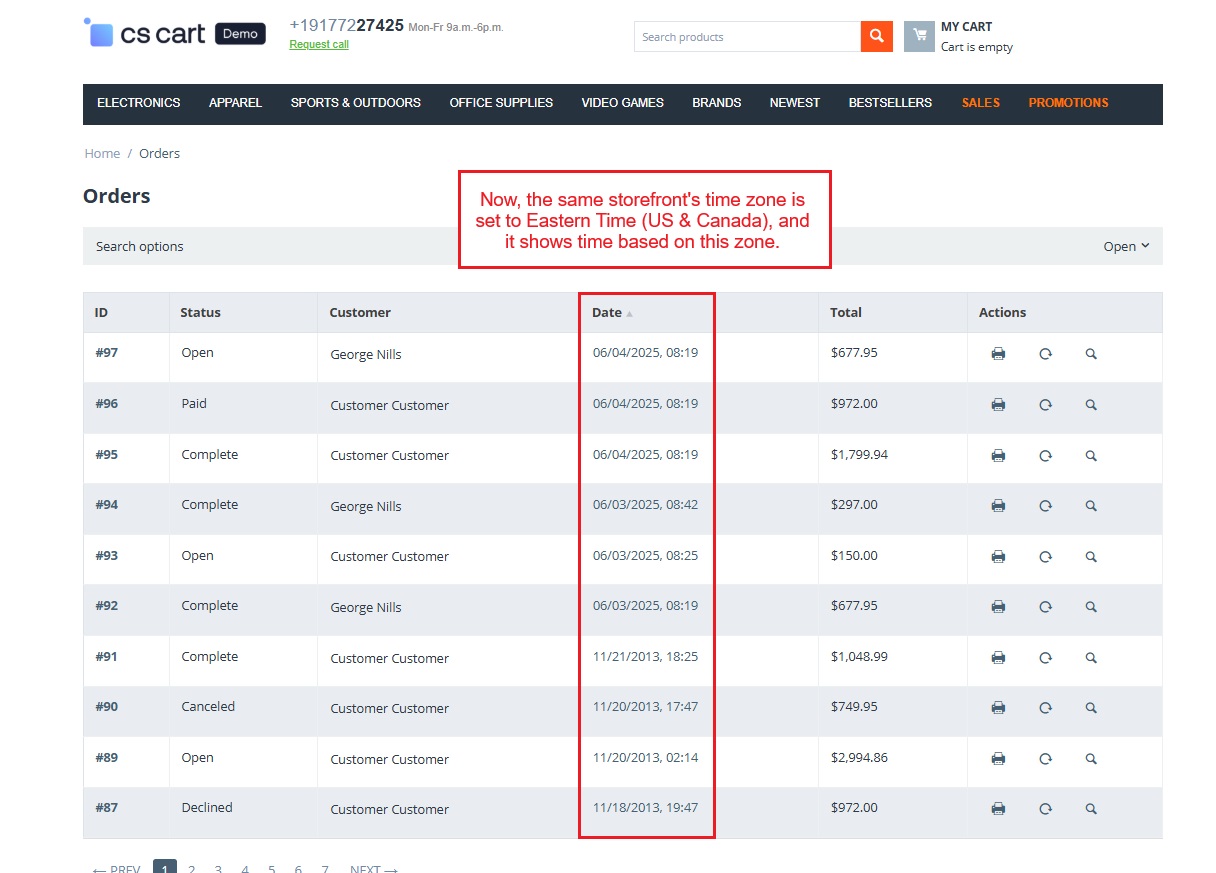Image resolution: width=1216 pixels, height=873 pixels.
Task: Focus the Search products field
Action: pyautogui.click(x=746, y=37)
